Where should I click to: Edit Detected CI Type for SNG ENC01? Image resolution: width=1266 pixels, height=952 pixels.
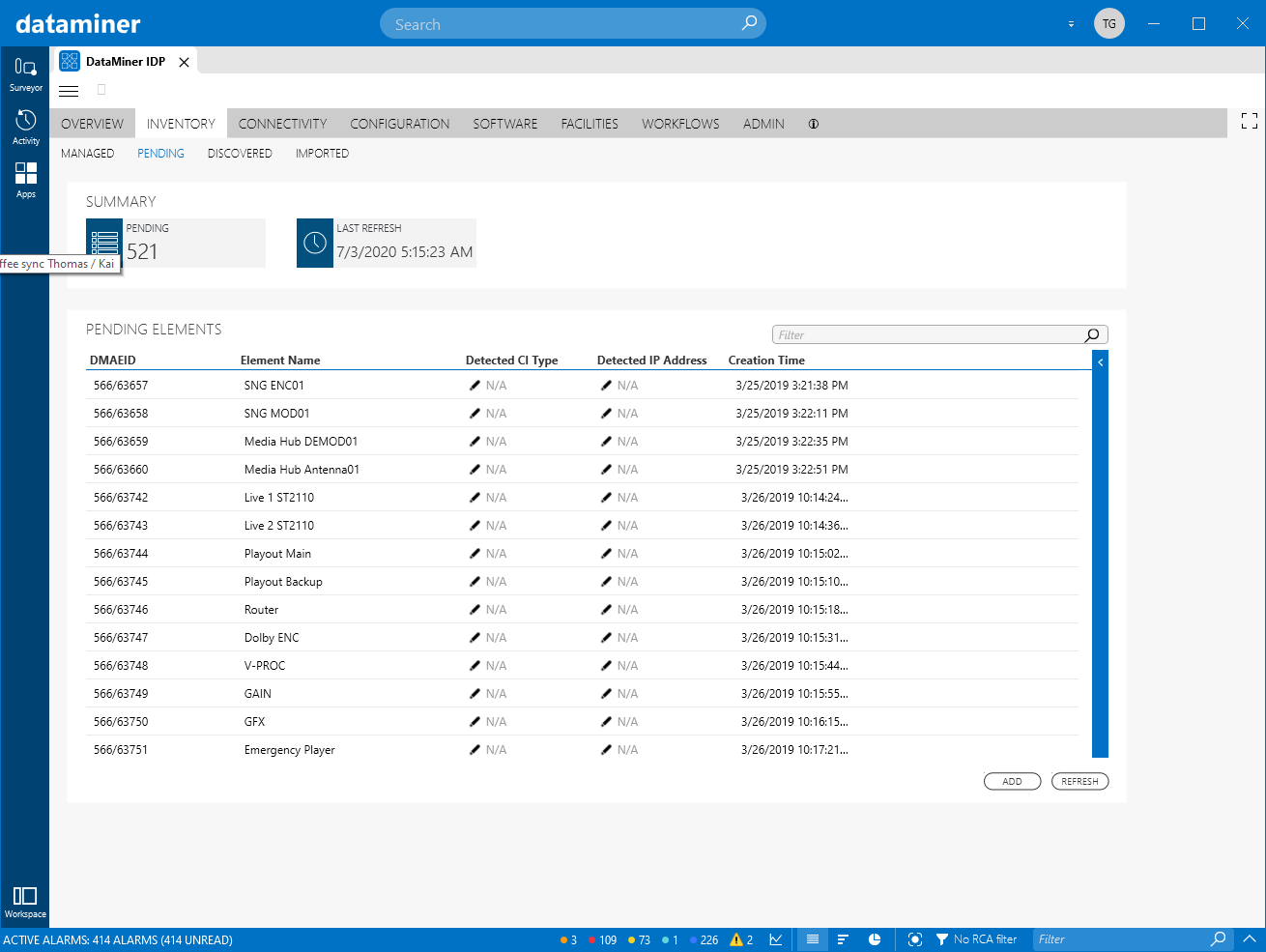[475, 385]
